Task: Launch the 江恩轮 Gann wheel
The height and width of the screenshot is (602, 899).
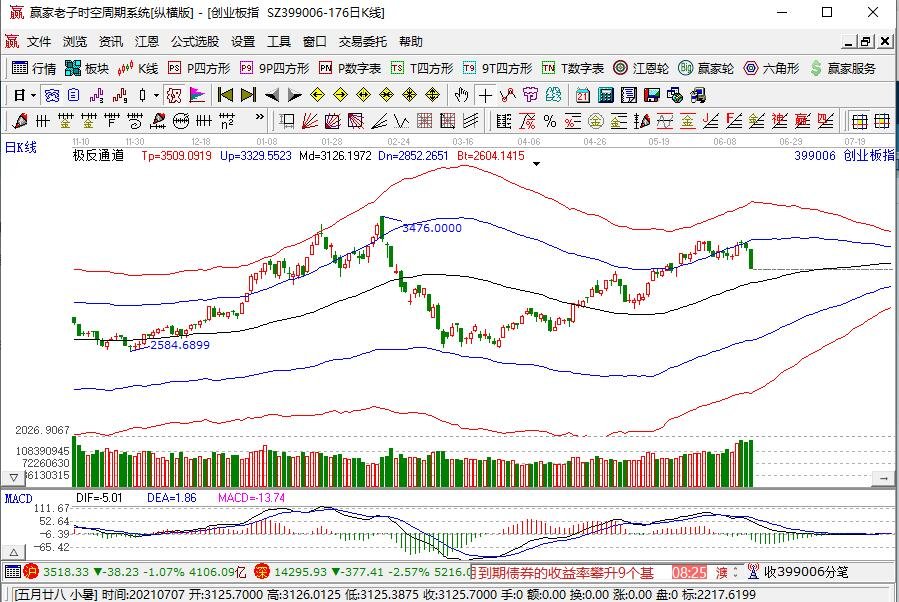Action: tap(640, 68)
